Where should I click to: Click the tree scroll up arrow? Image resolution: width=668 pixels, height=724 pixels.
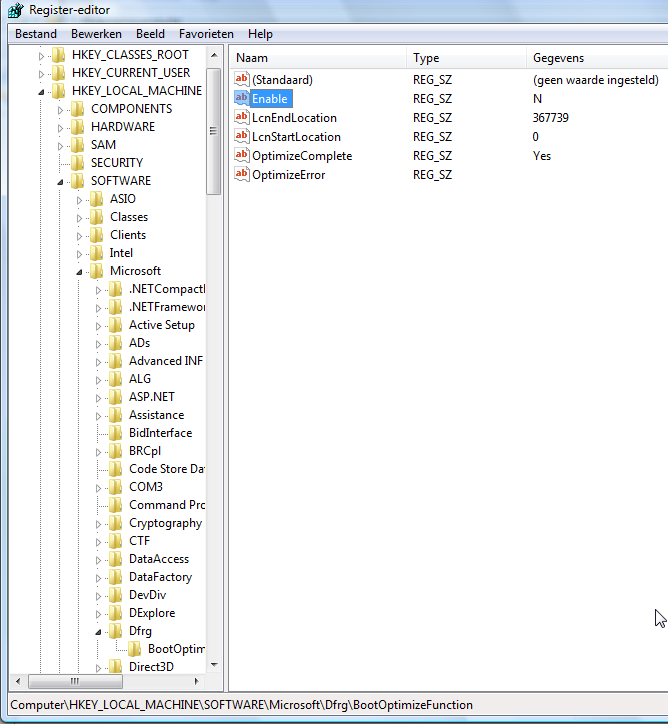[214, 55]
